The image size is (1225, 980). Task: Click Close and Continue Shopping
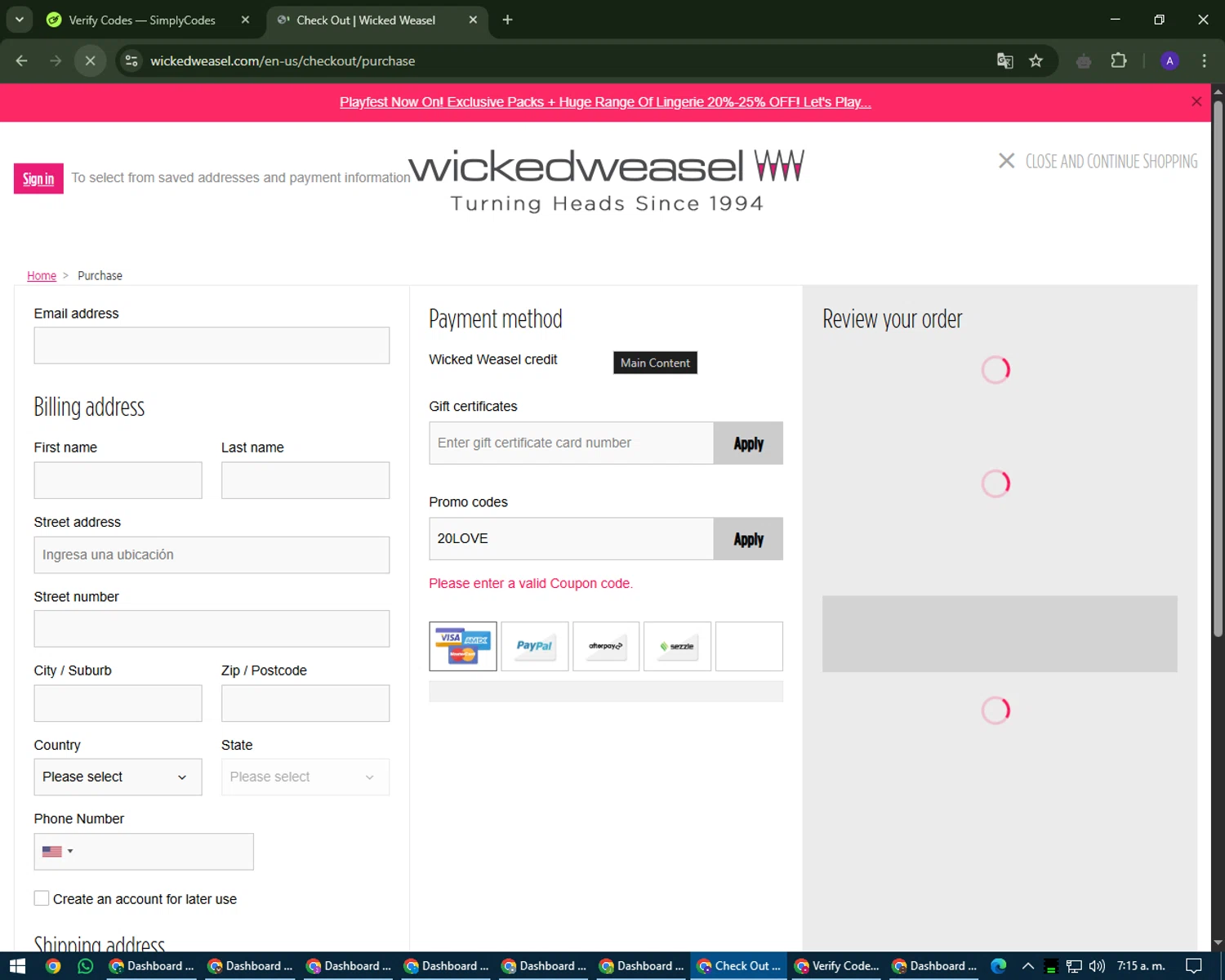1098,161
